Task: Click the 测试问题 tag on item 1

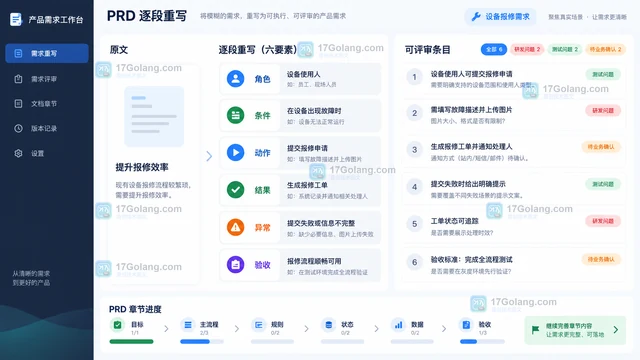Action: [x=603, y=74]
